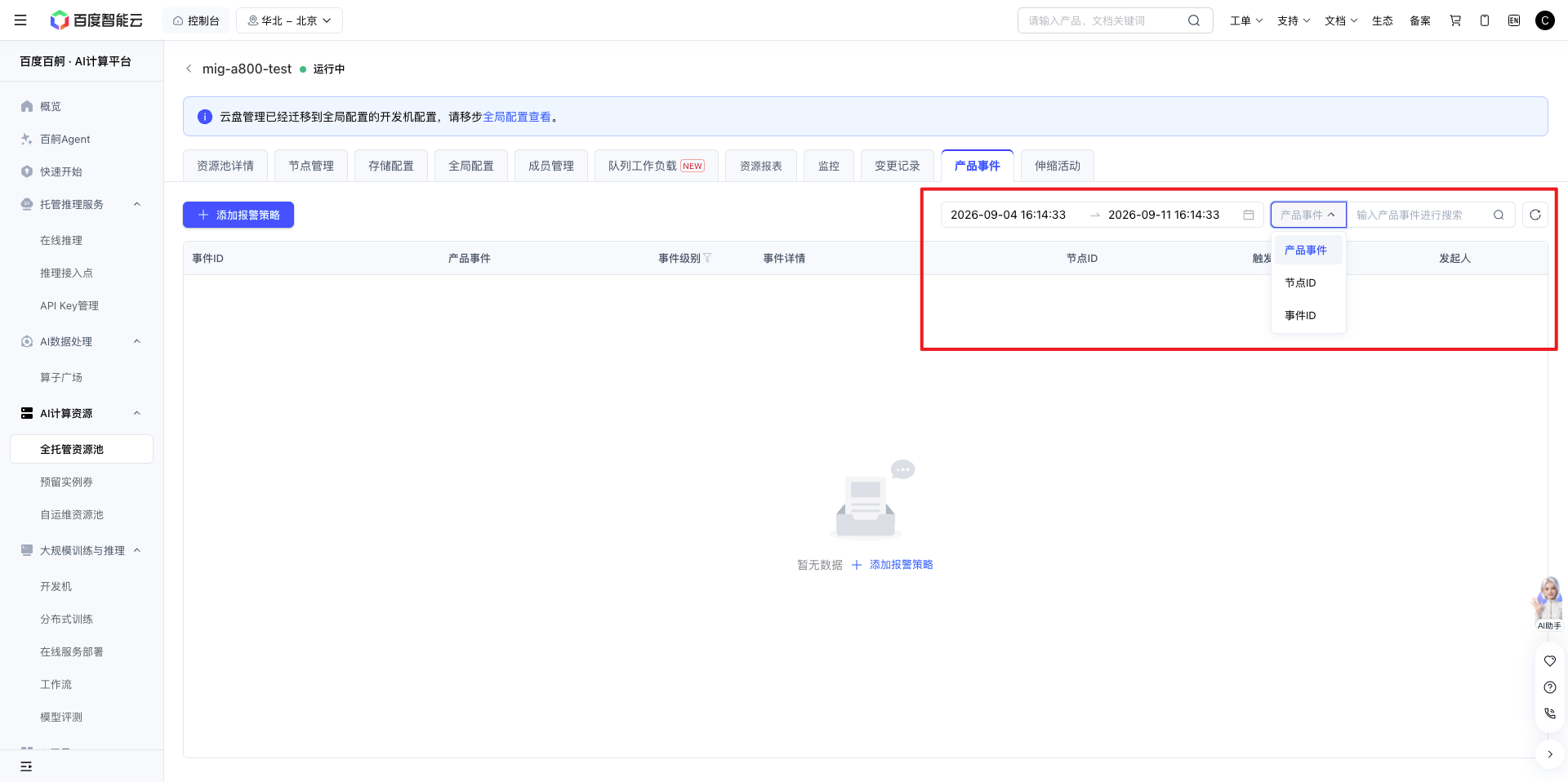Image resolution: width=1568 pixels, height=782 pixels.
Task: Switch to the 伸缩活动 tab
Action: (x=1058, y=166)
